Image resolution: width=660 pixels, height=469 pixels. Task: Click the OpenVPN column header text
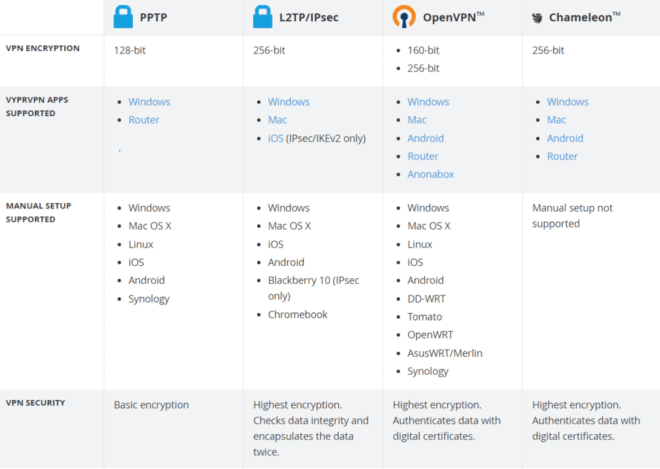click(x=453, y=17)
